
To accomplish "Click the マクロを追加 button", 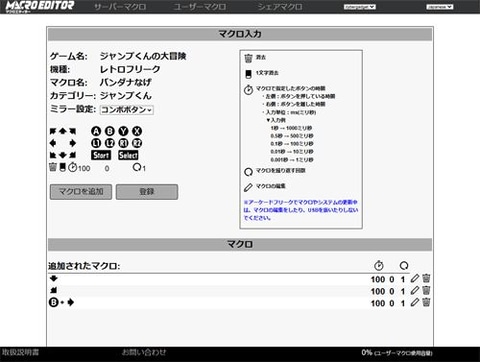I will [81, 192].
